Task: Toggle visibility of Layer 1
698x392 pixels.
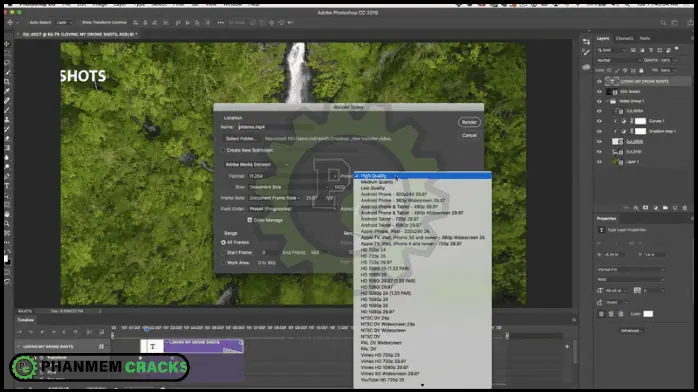Action: 599,162
